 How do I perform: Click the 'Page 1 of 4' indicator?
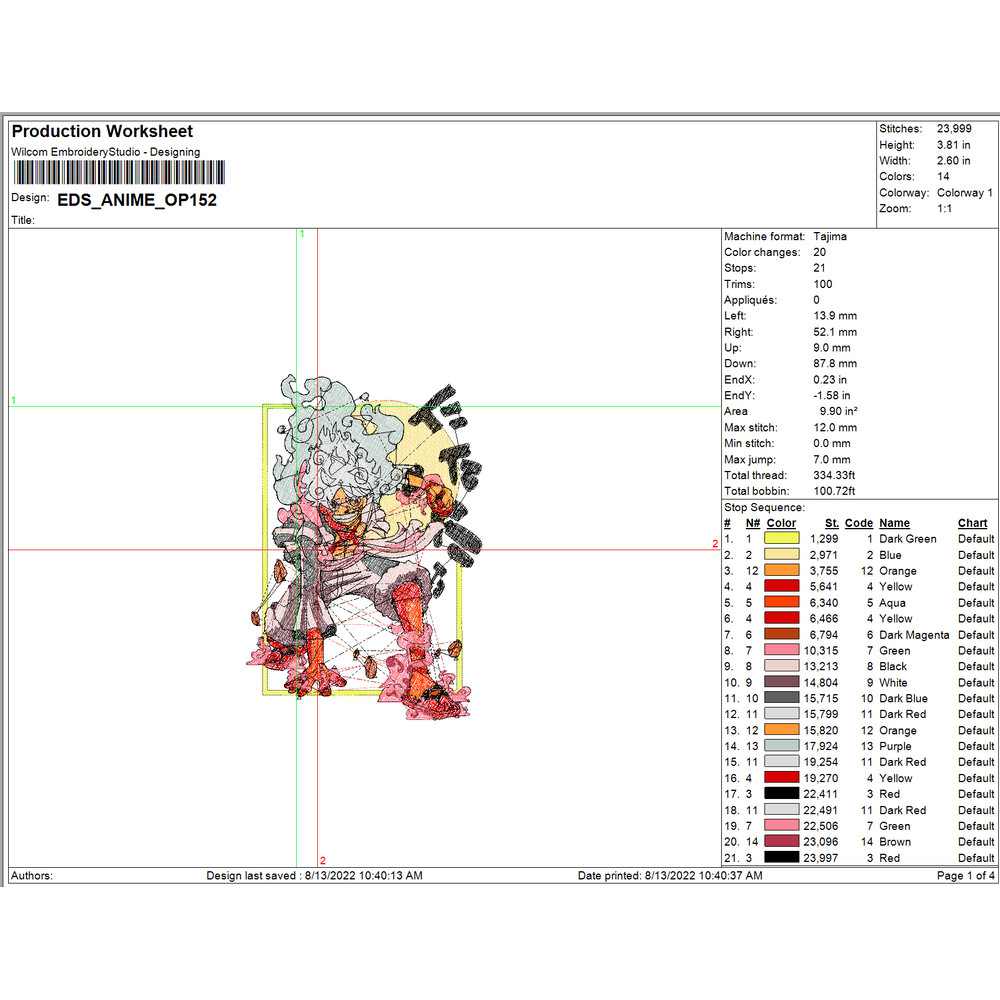pyautogui.click(x=965, y=876)
